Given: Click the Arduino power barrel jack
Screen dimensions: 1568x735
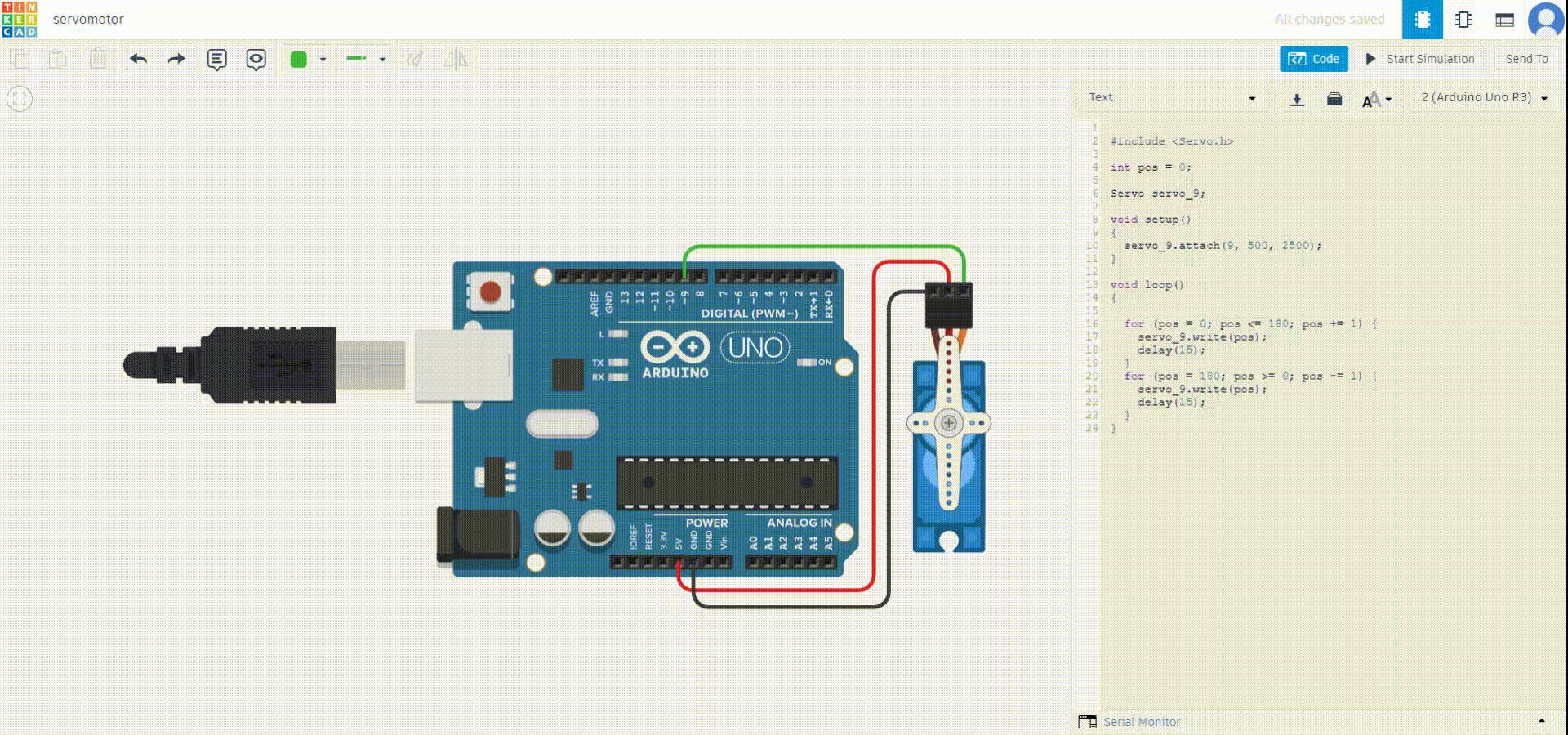Looking at the screenshot, I should [478, 535].
